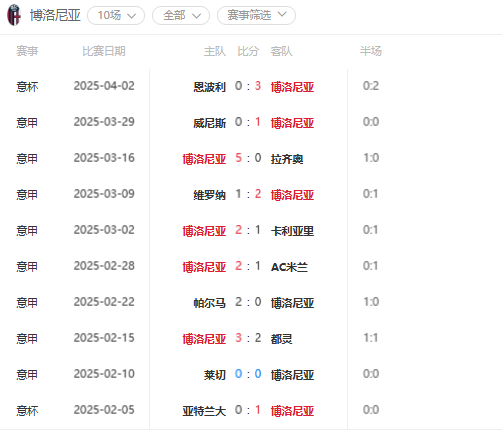Click 都灵 team name
Screen dimensions: 502x431
pyautogui.click(x=282, y=339)
